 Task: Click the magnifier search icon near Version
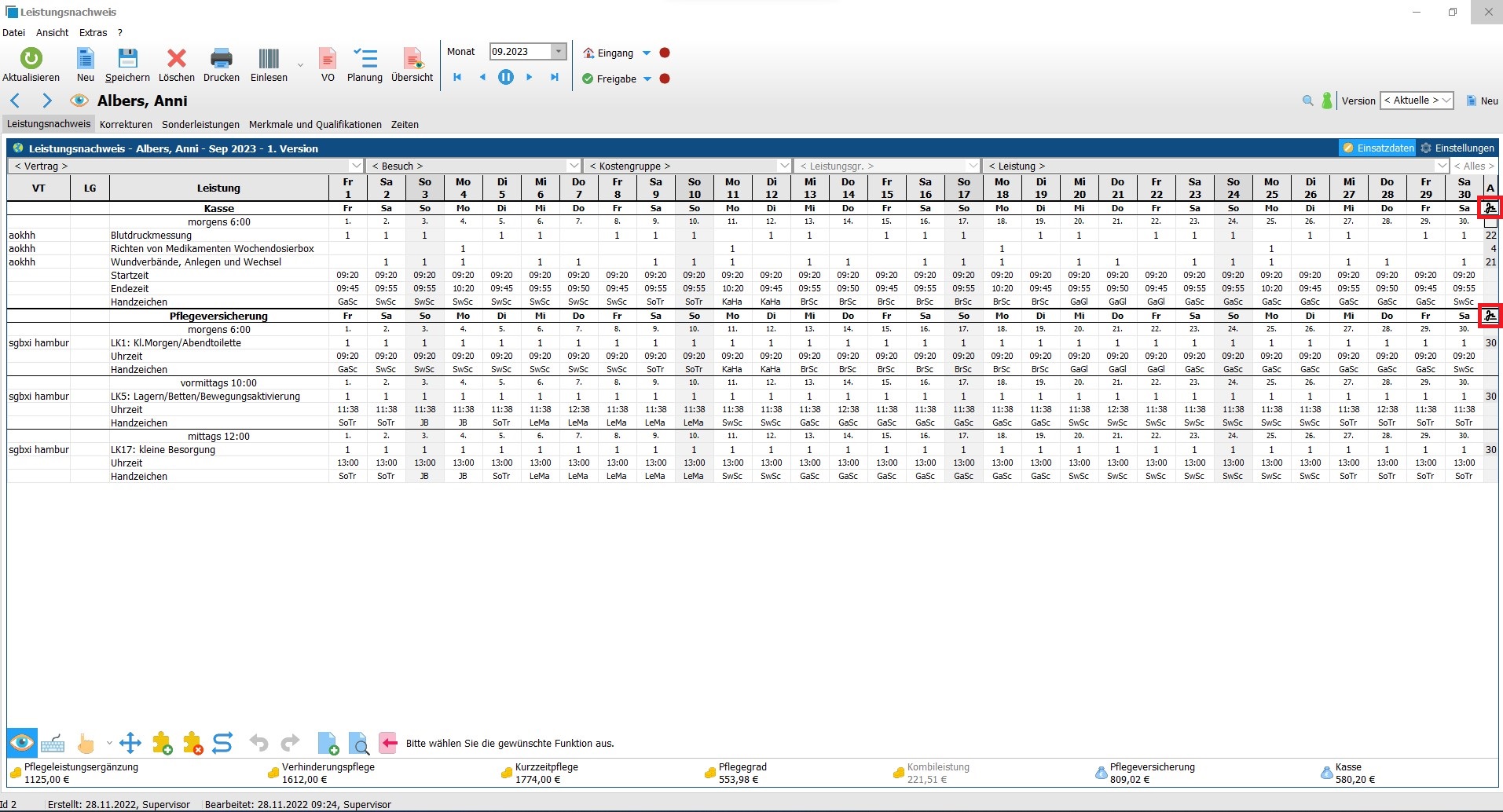1307,101
